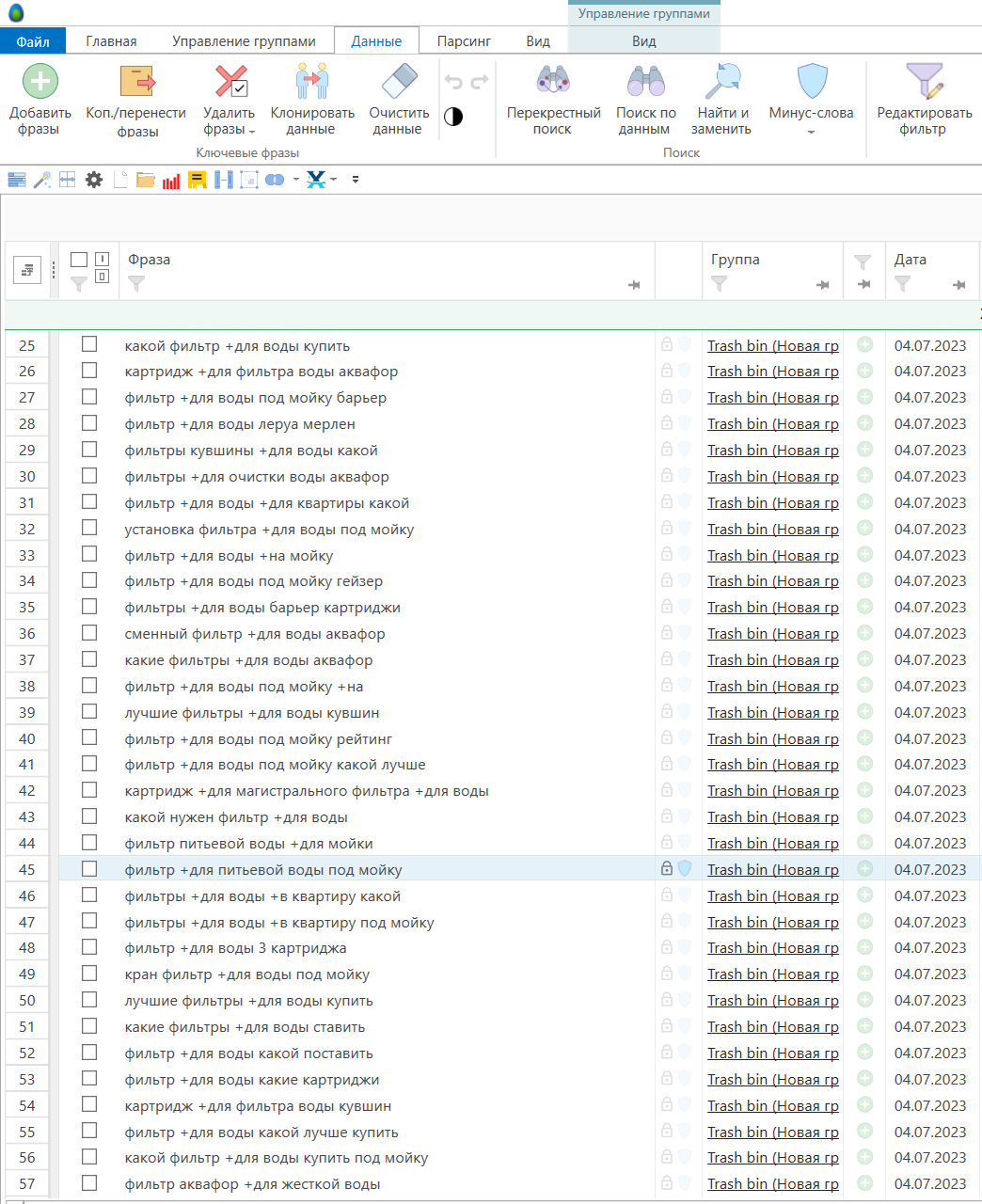Viewport: 982px width, 1204px height.
Task: Click the red bar chart toolbar icon
Action: 171,180
